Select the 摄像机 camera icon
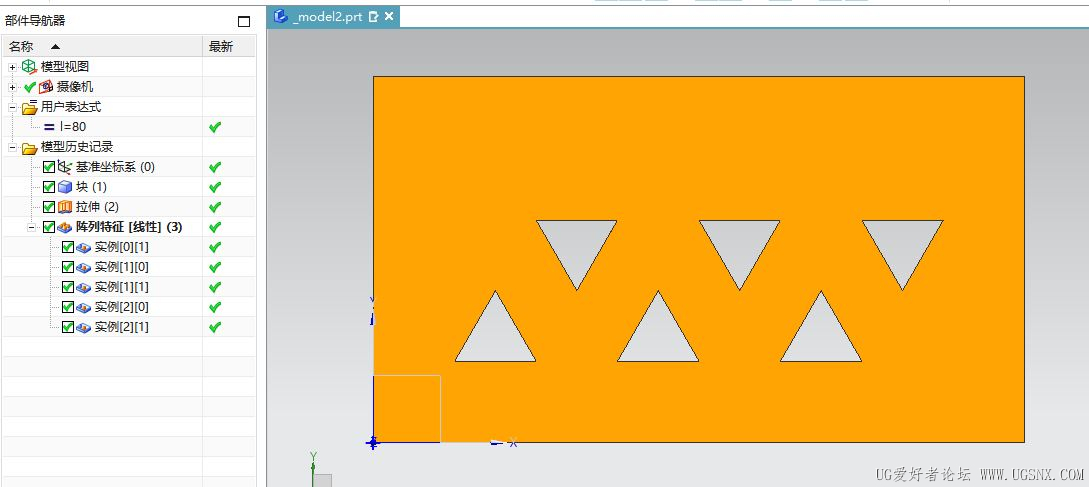This screenshot has width=1089, height=487. [x=46, y=87]
